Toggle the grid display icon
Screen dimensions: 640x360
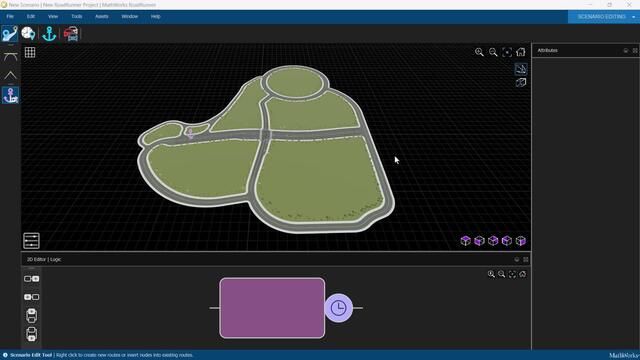click(30, 52)
